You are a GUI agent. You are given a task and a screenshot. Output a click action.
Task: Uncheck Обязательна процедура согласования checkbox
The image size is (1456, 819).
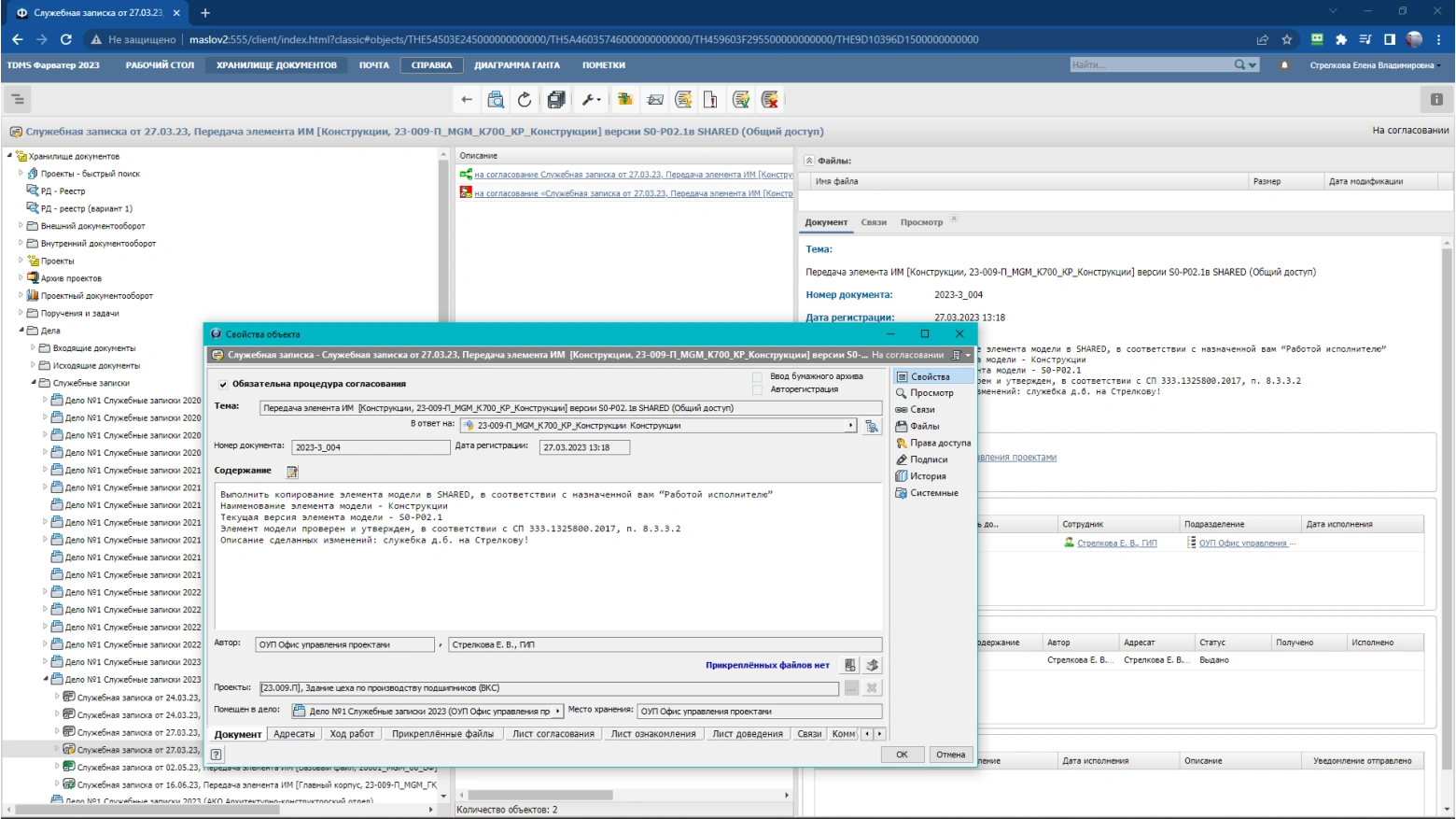coord(223,384)
